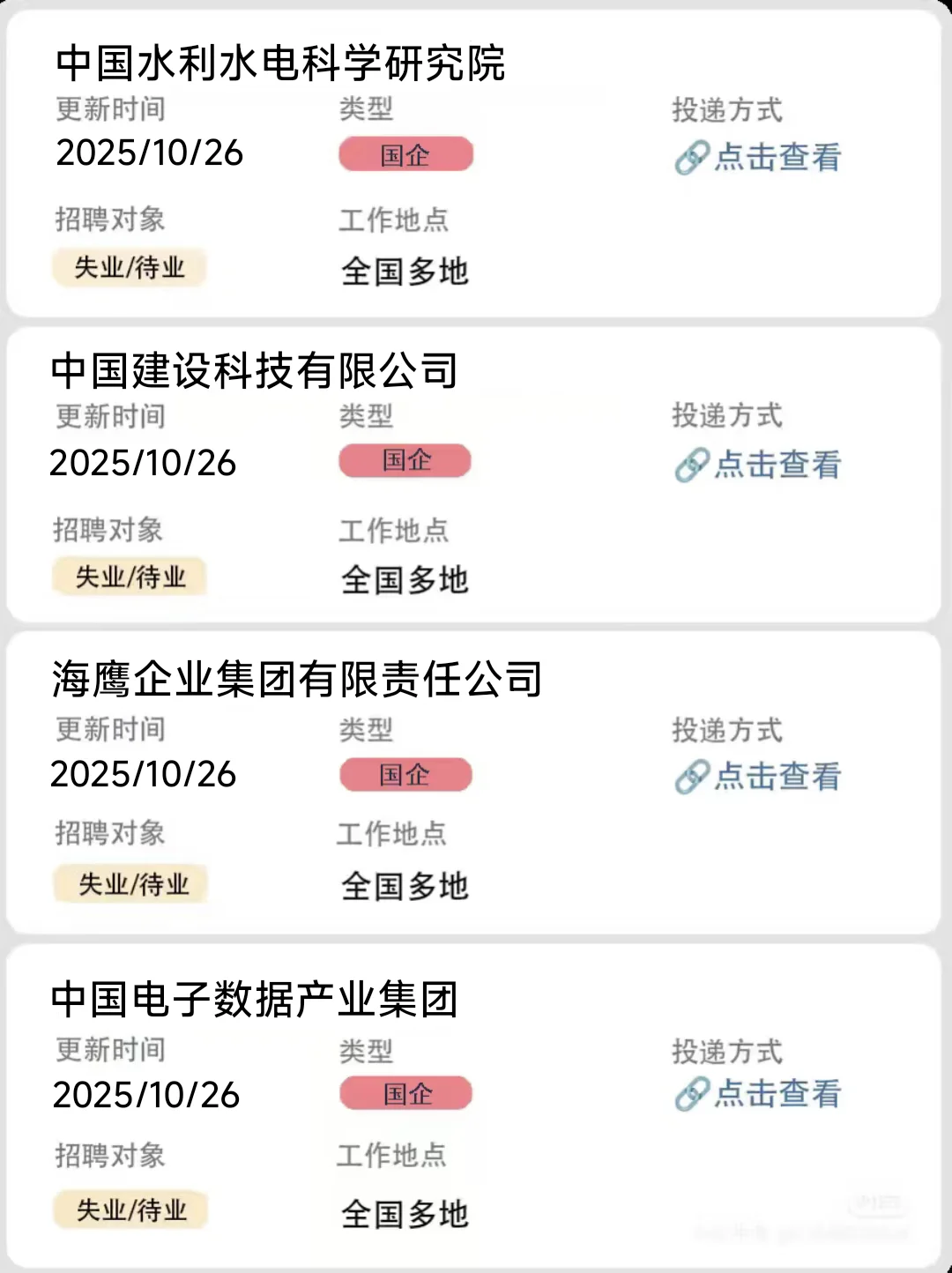Select 国企 tag under 中国水利水电科学研究院

pyautogui.click(x=406, y=154)
